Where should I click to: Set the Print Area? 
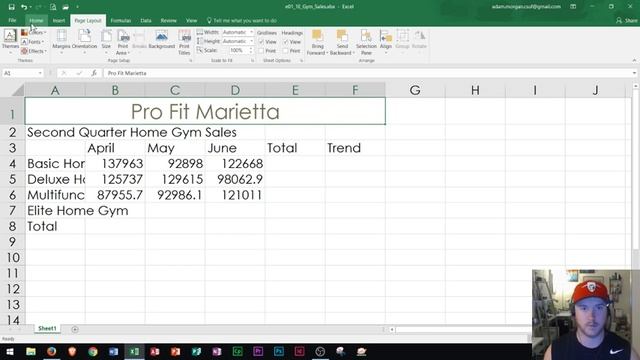coord(122,42)
